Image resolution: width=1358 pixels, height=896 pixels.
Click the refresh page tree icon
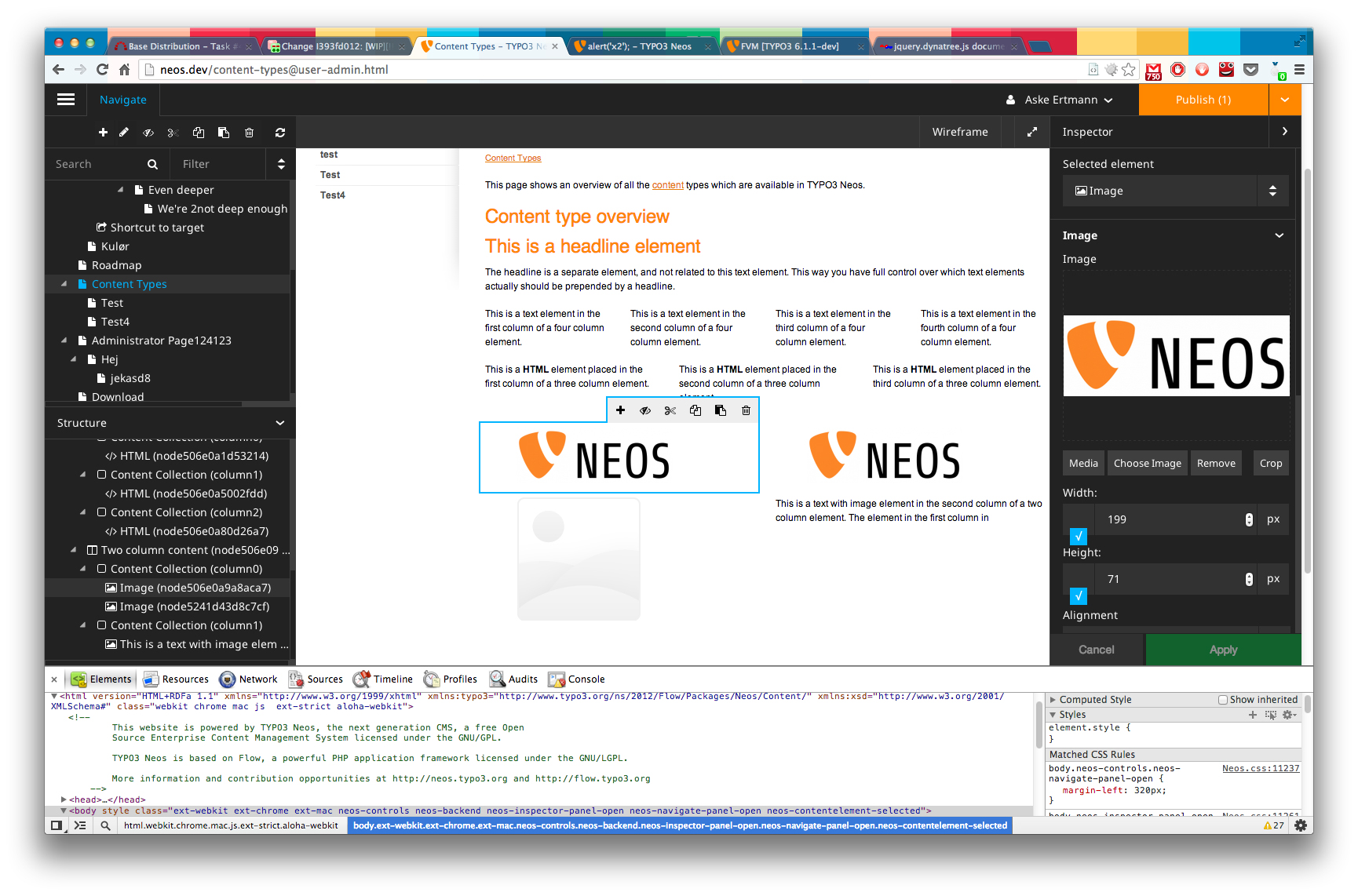click(x=280, y=133)
